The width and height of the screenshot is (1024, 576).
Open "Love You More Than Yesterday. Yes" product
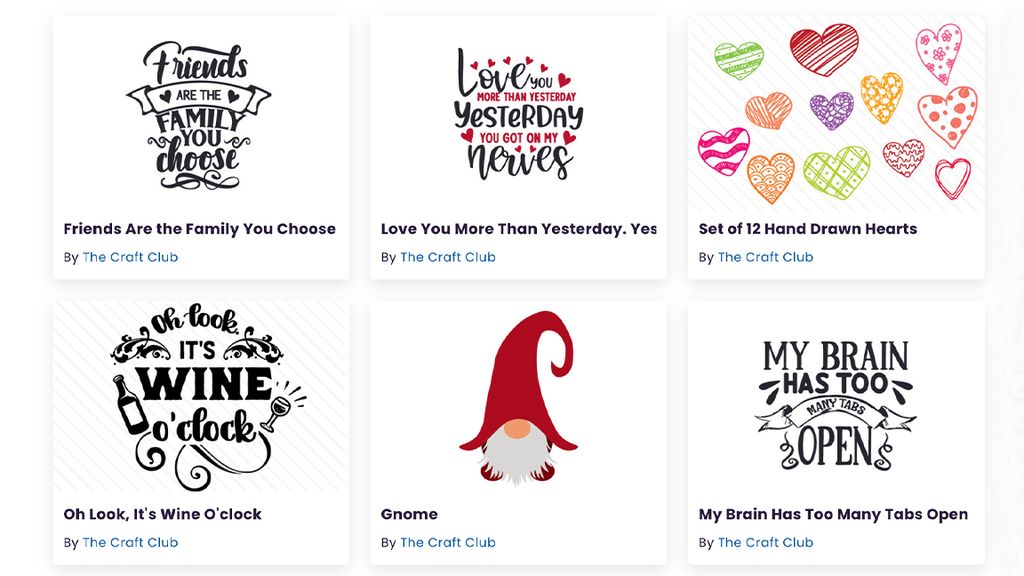coord(519,228)
